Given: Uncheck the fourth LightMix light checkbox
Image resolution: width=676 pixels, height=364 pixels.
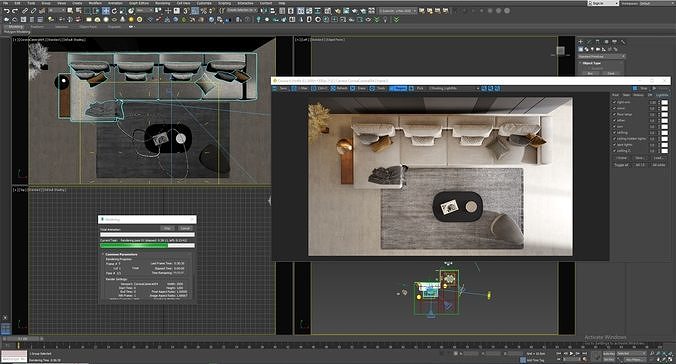Looking at the screenshot, I should click(615, 120).
